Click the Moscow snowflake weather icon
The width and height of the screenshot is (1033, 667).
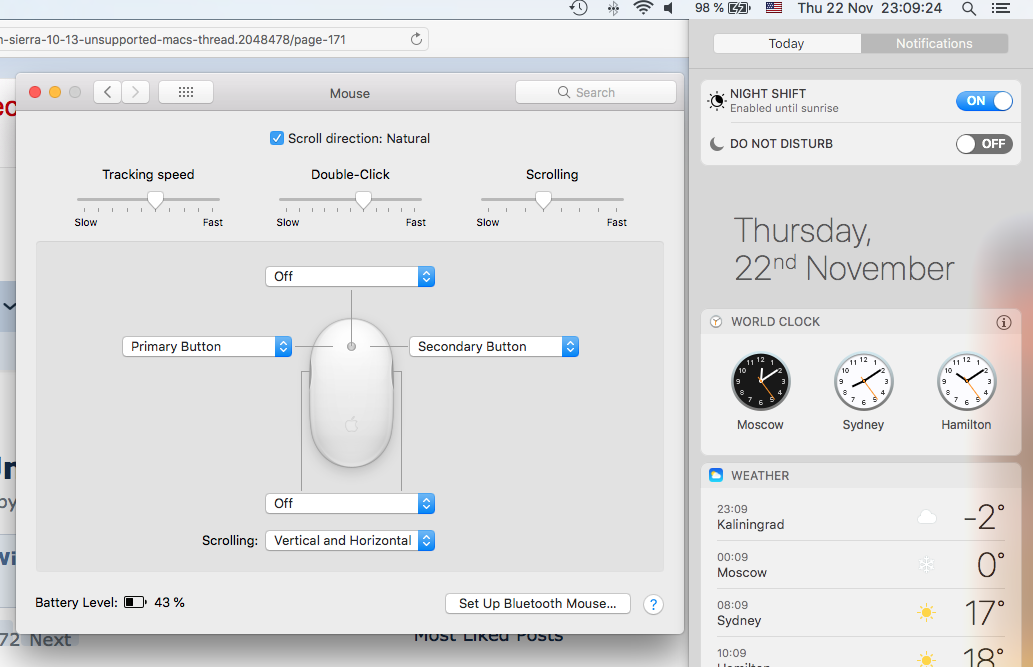click(x=926, y=565)
